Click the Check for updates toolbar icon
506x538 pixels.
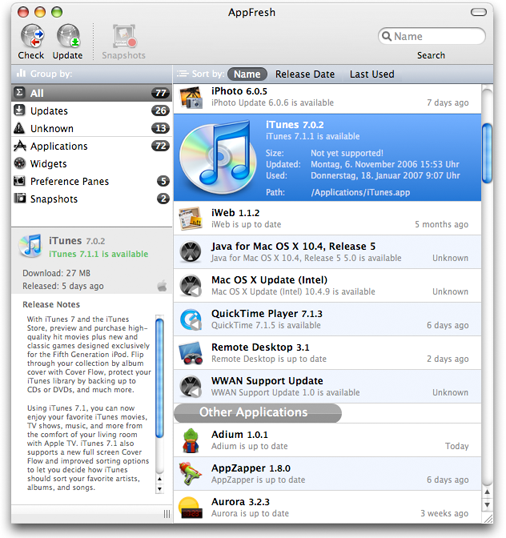tap(32, 36)
